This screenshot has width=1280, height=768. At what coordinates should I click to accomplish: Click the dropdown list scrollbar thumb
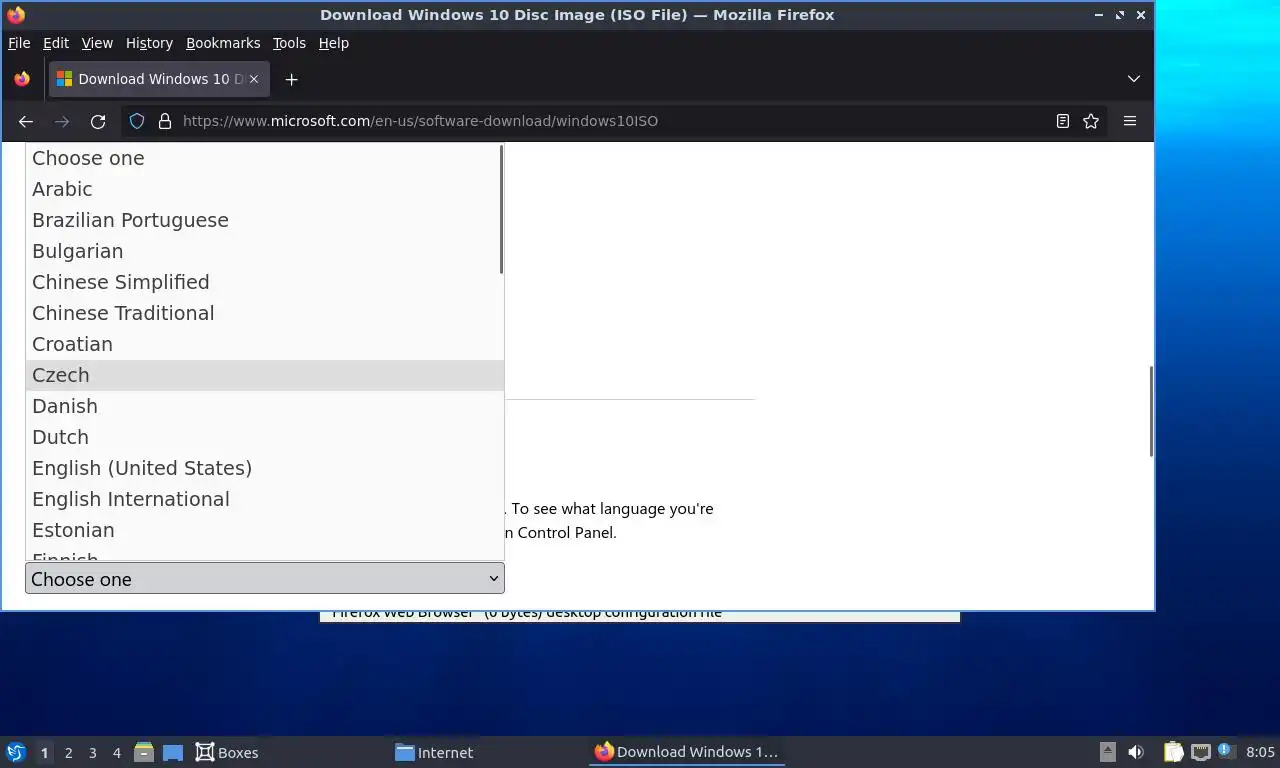pyautogui.click(x=500, y=211)
